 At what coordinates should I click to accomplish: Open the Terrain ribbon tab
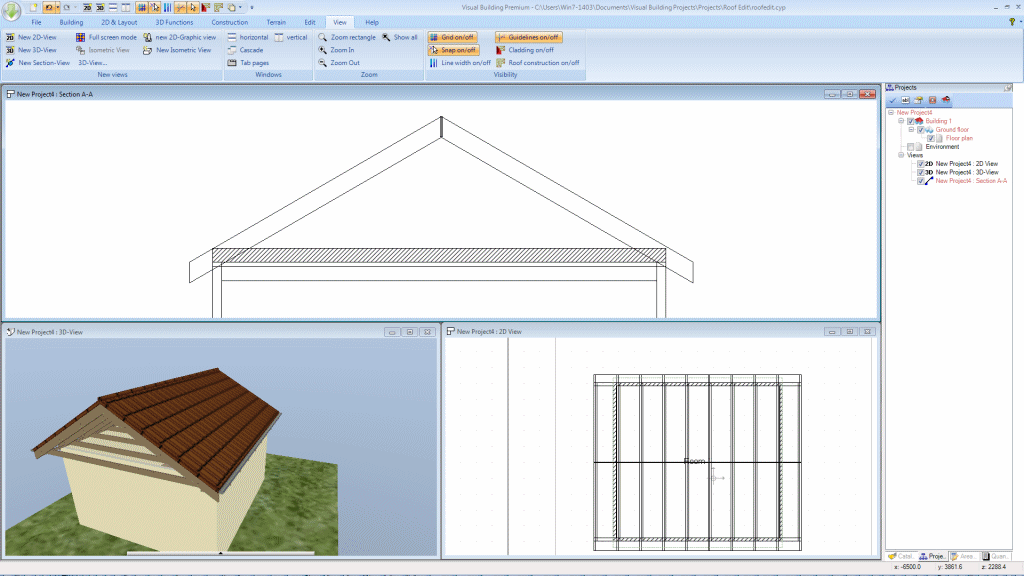tap(276, 21)
